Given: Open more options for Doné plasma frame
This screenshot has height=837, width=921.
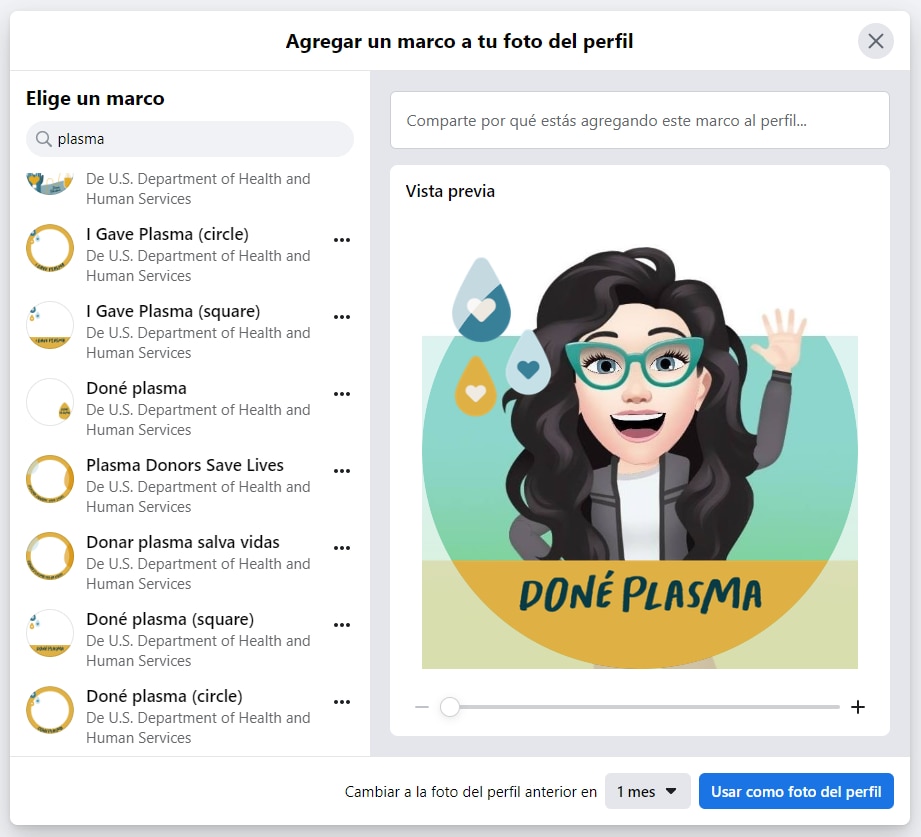Looking at the screenshot, I should [x=342, y=394].
